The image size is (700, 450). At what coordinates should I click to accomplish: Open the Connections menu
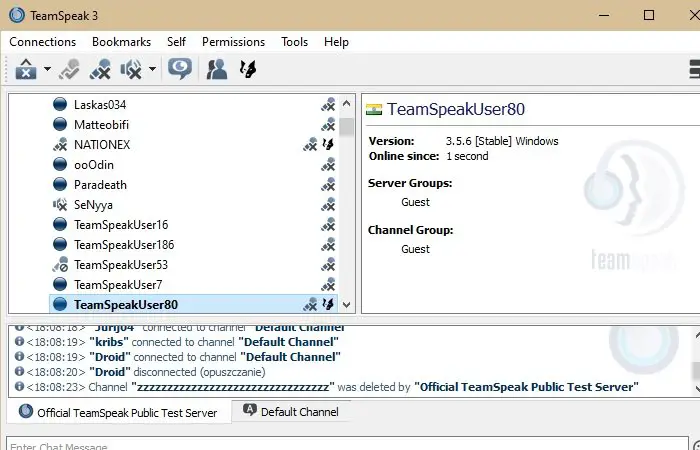pos(42,42)
